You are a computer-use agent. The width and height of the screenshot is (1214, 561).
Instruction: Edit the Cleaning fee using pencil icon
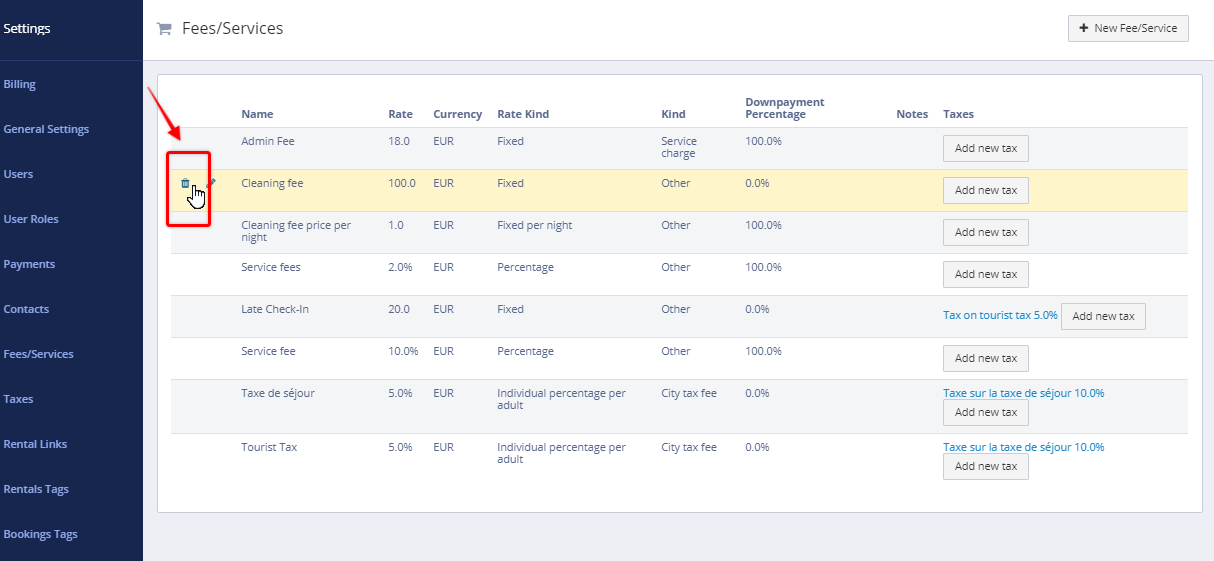pyautogui.click(x=211, y=183)
